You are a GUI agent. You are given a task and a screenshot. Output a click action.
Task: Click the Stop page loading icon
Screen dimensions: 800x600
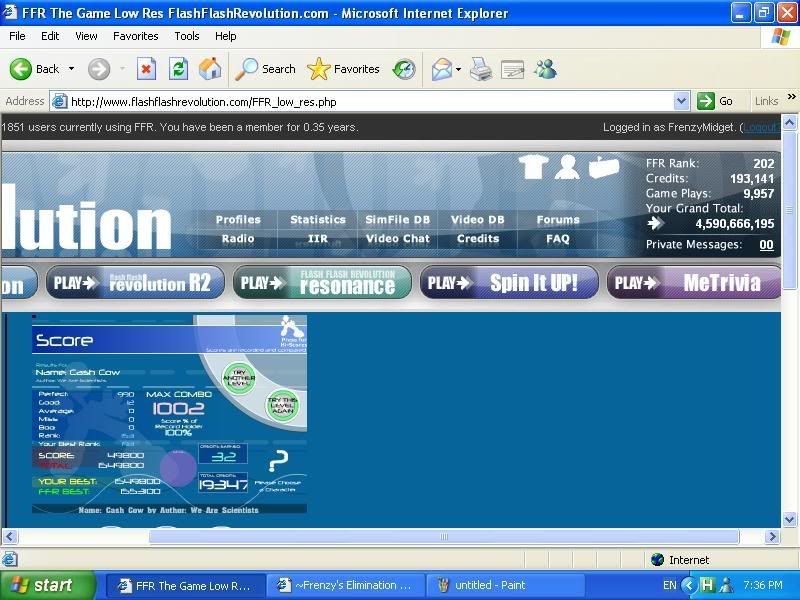click(x=146, y=69)
